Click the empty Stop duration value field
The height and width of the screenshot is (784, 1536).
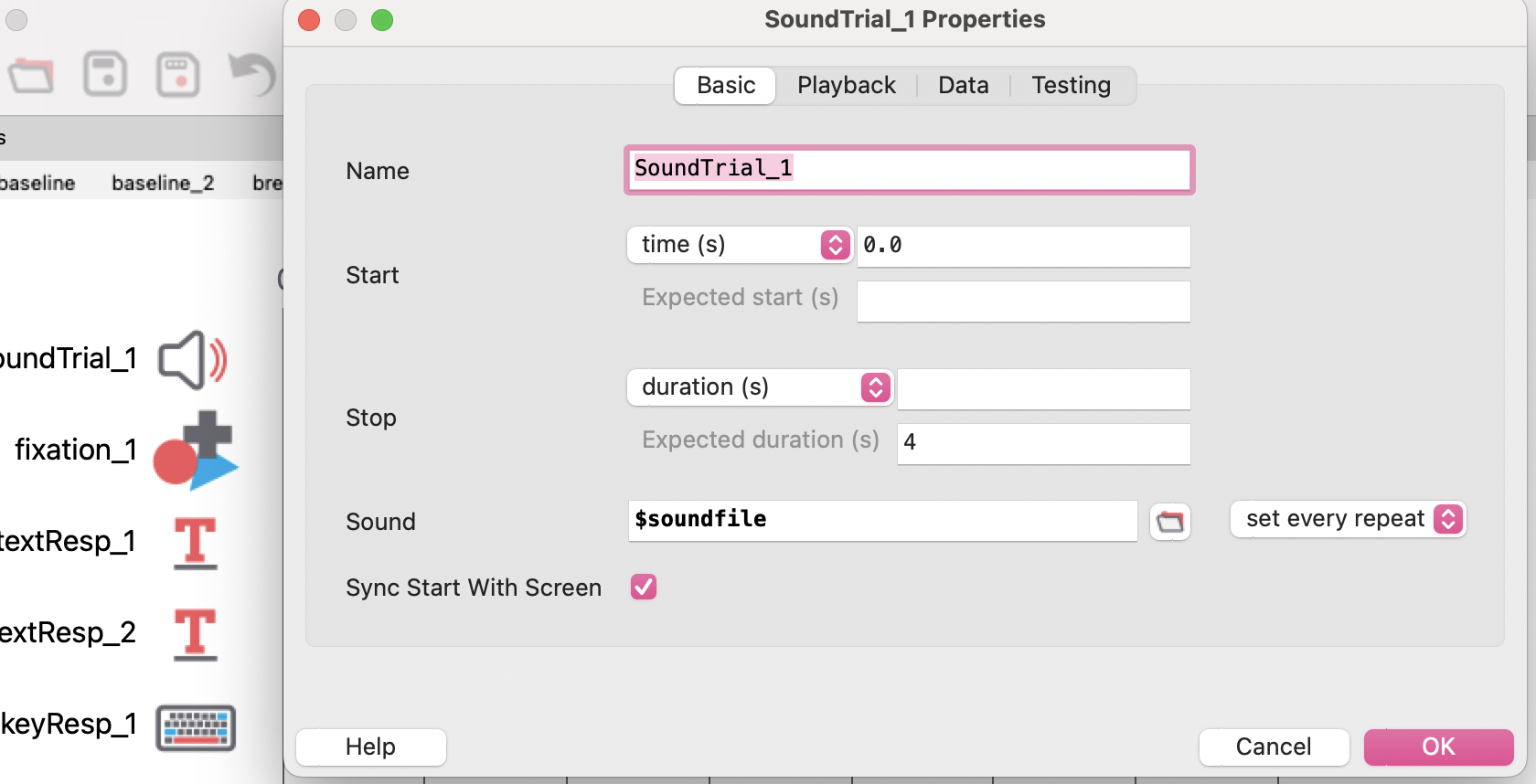click(x=1044, y=388)
